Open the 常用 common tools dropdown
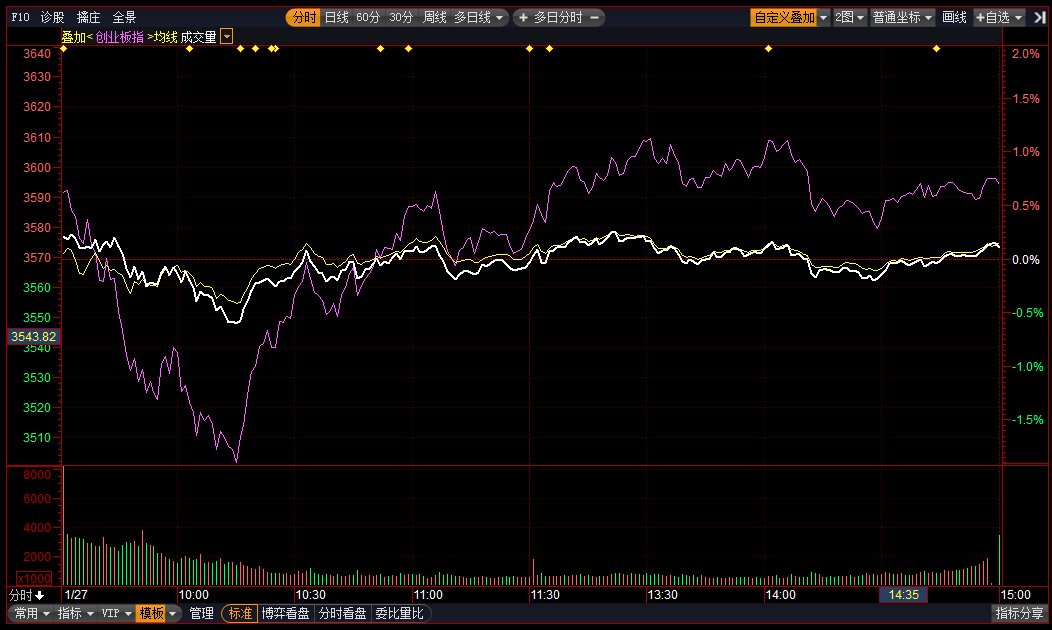Viewport: 1052px width, 630px height. (x=32, y=613)
